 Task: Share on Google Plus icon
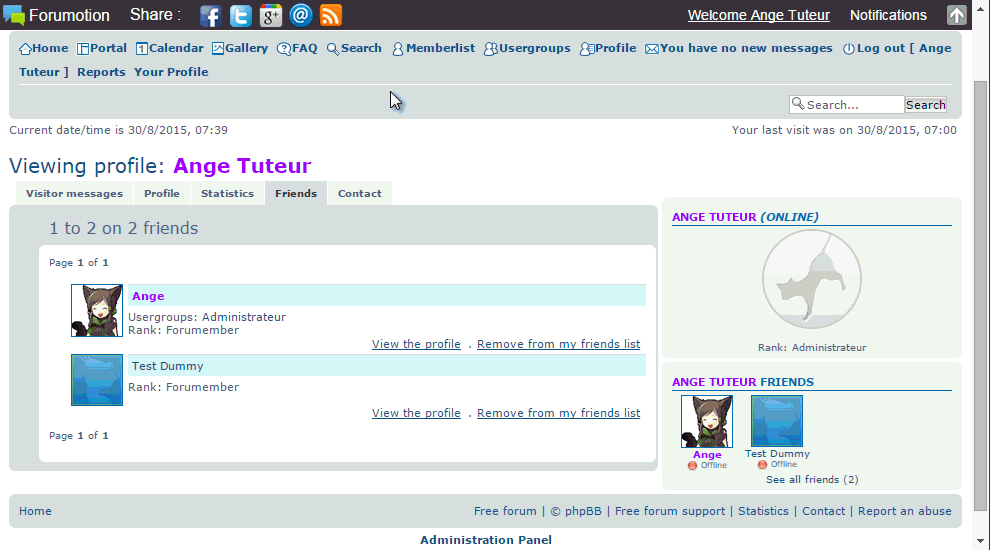tap(270, 15)
